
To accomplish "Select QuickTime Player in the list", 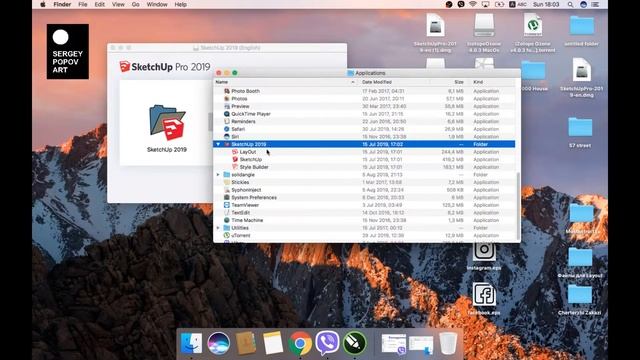I will (x=364, y=114).
